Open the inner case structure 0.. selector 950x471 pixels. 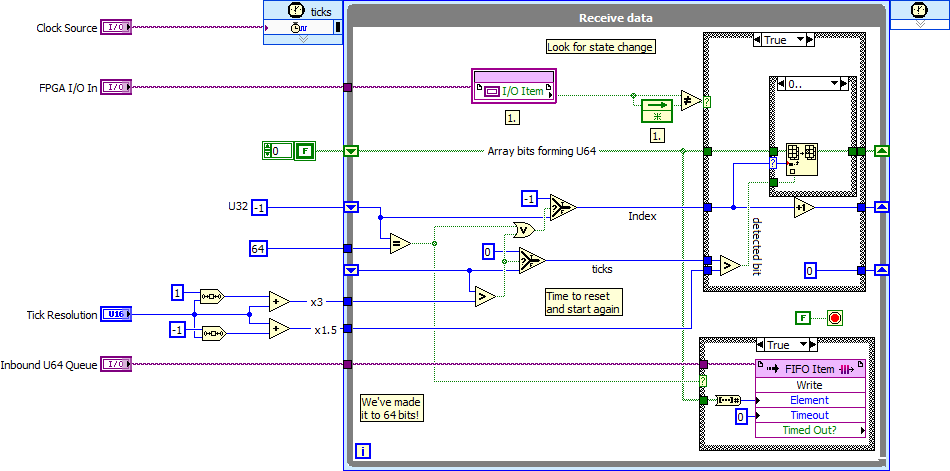point(810,84)
